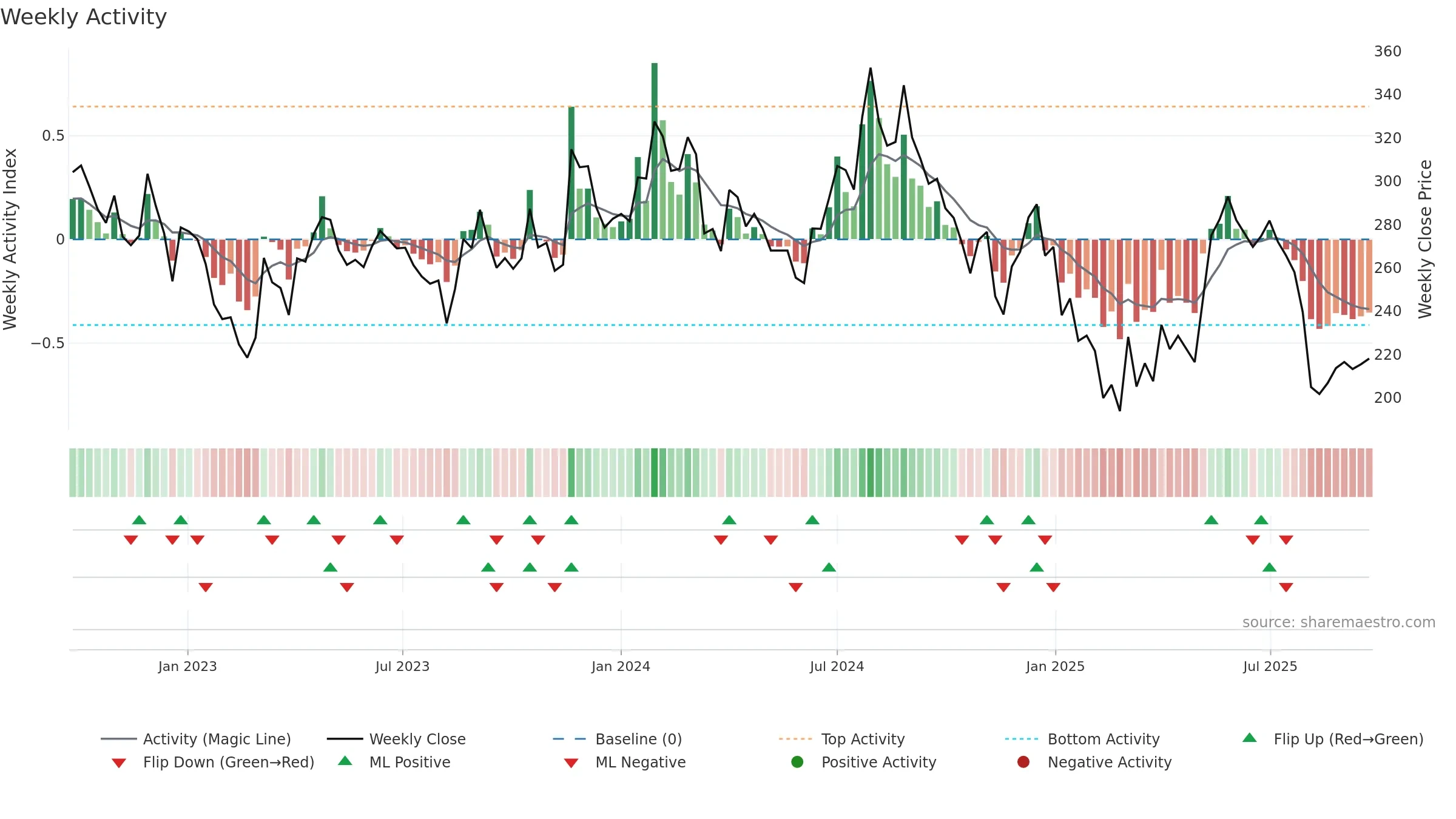The width and height of the screenshot is (1456, 819).
Task: Click the darkest green heatmap cell in early 2024
Action: click(655, 473)
